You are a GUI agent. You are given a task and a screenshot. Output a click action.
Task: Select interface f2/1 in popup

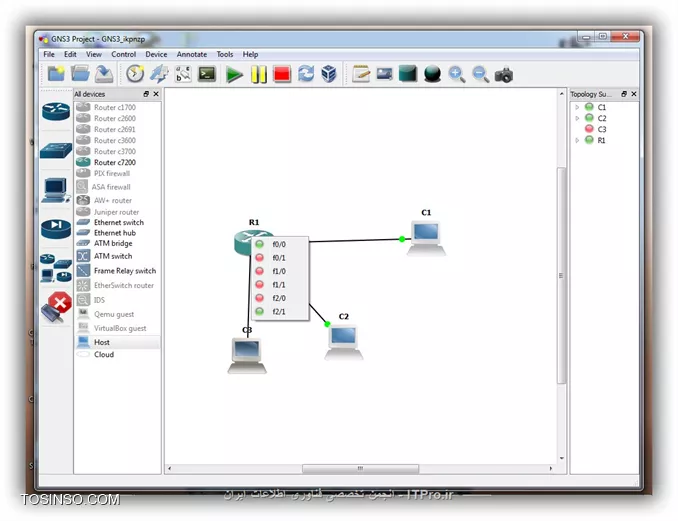pyautogui.click(x=280, y=311)
